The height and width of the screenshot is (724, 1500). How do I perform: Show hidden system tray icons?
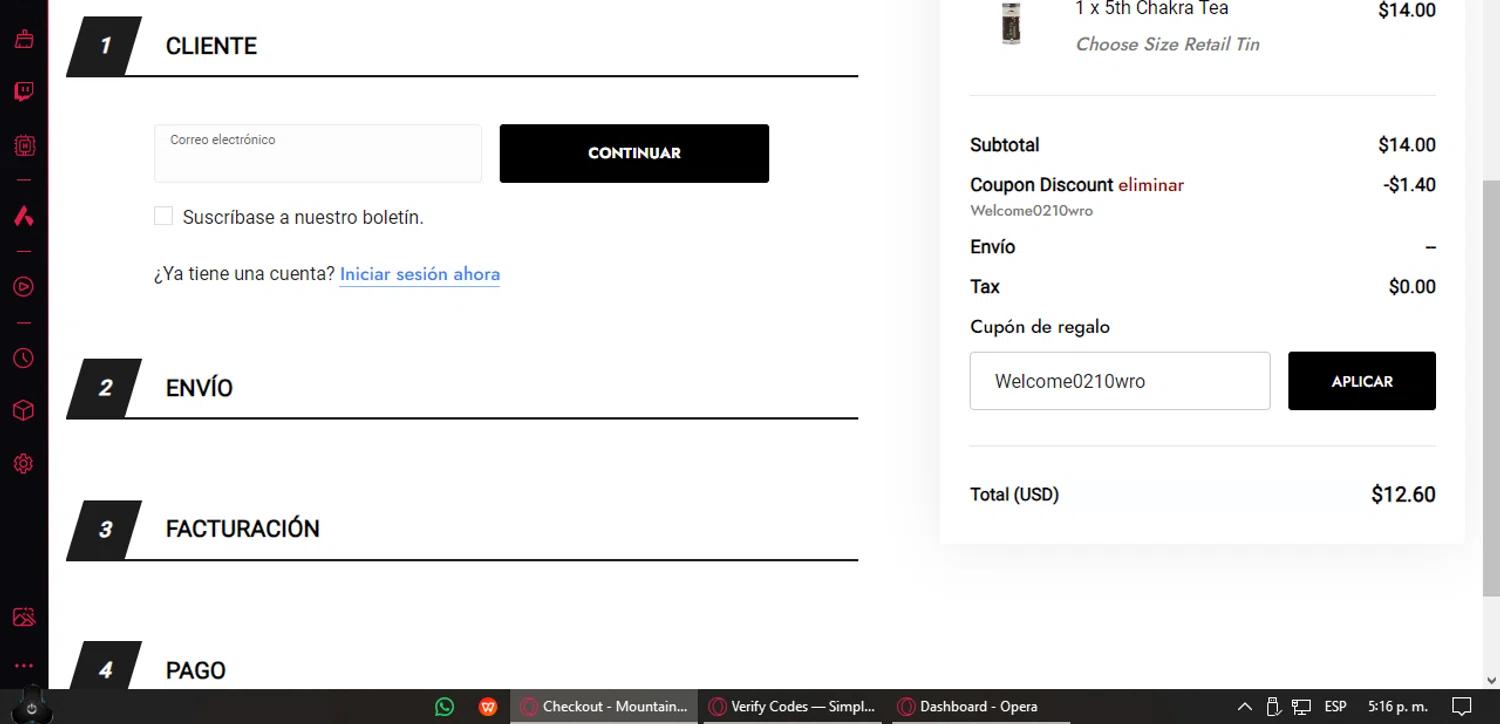point(1245,706)
